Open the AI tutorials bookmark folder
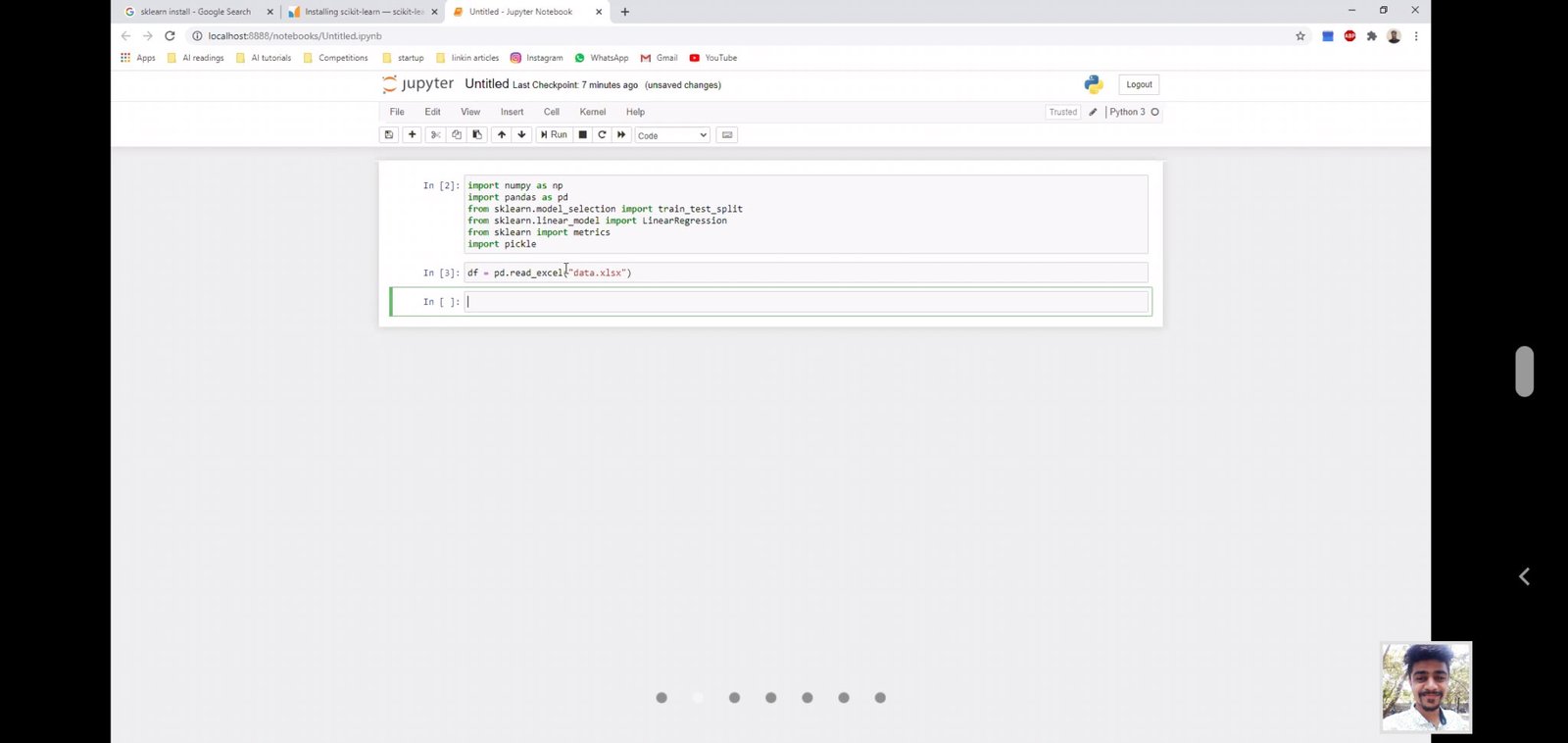The image size is (1568, 743). 264,58
